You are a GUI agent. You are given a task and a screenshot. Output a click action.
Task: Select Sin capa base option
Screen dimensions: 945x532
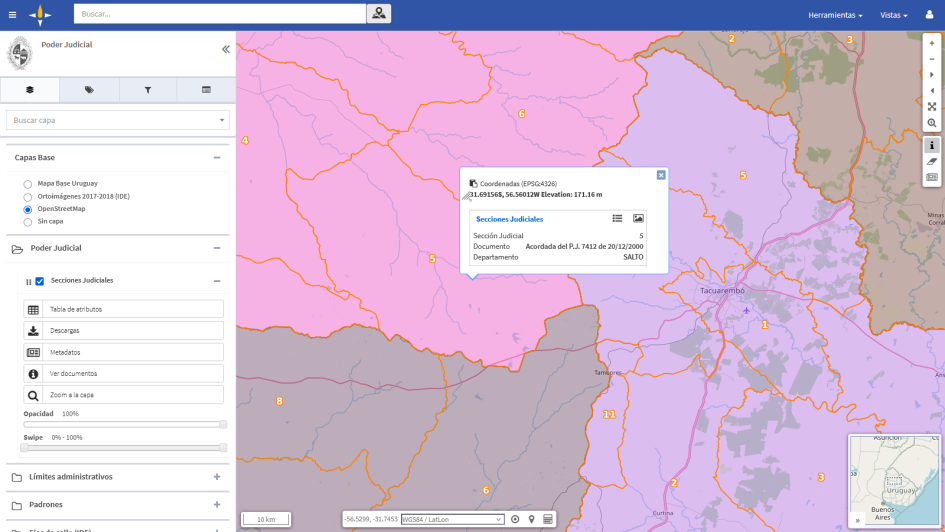(28, 222)
